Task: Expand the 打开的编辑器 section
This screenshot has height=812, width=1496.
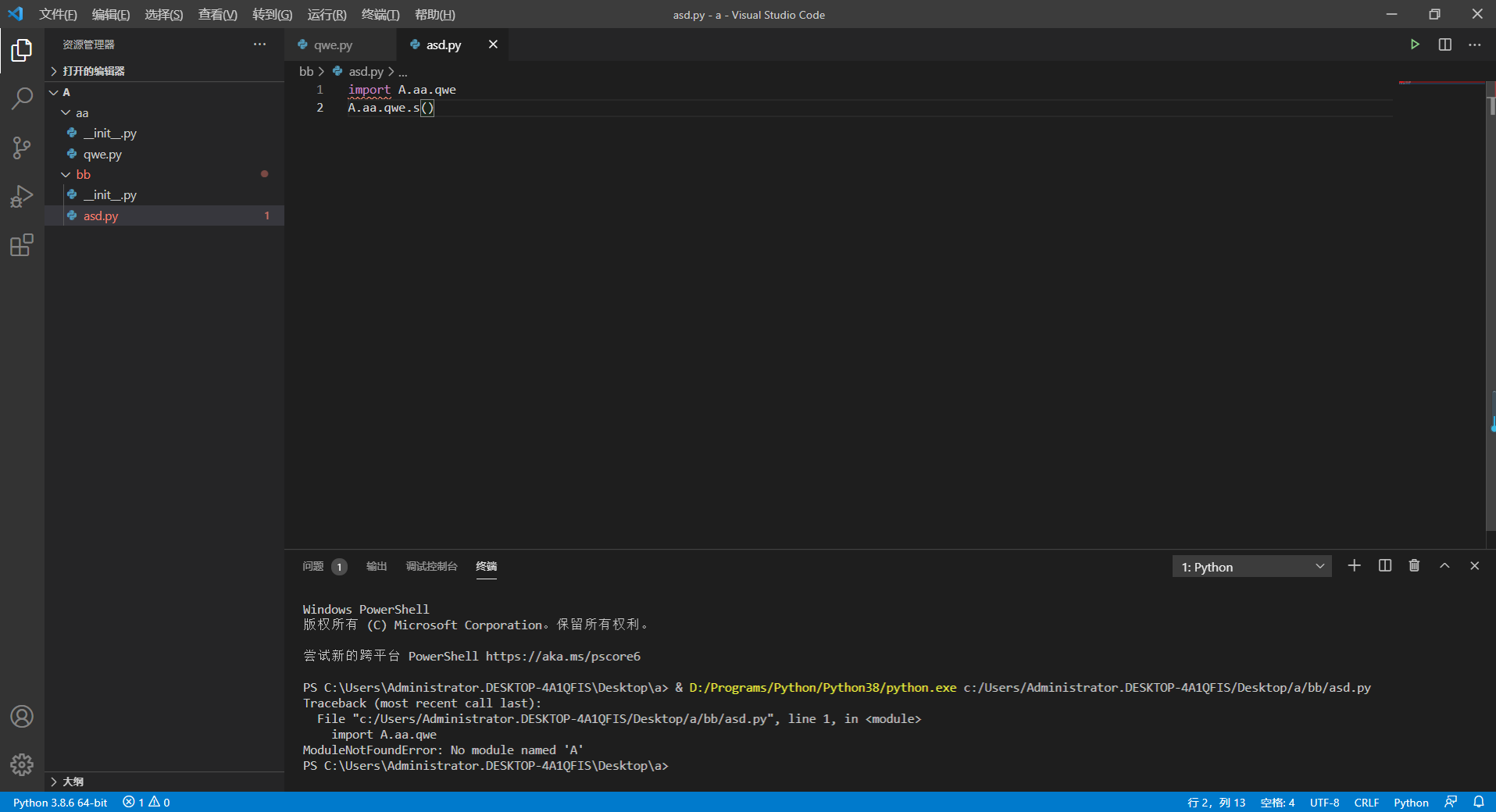Action: (x=165, y=71)
